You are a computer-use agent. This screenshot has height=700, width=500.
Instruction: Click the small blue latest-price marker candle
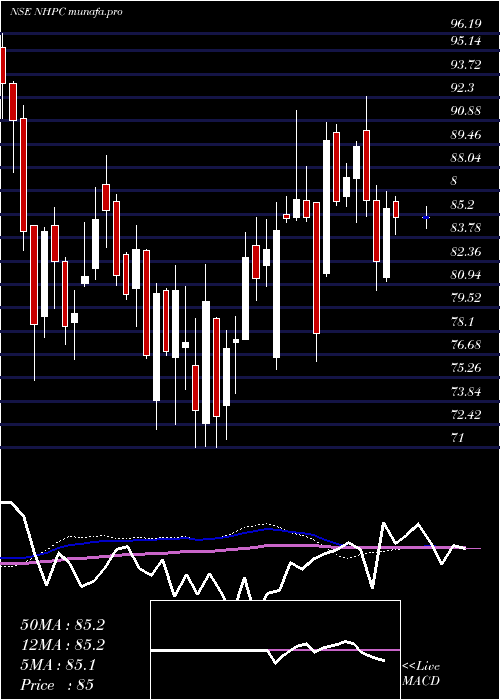point(426,217)
